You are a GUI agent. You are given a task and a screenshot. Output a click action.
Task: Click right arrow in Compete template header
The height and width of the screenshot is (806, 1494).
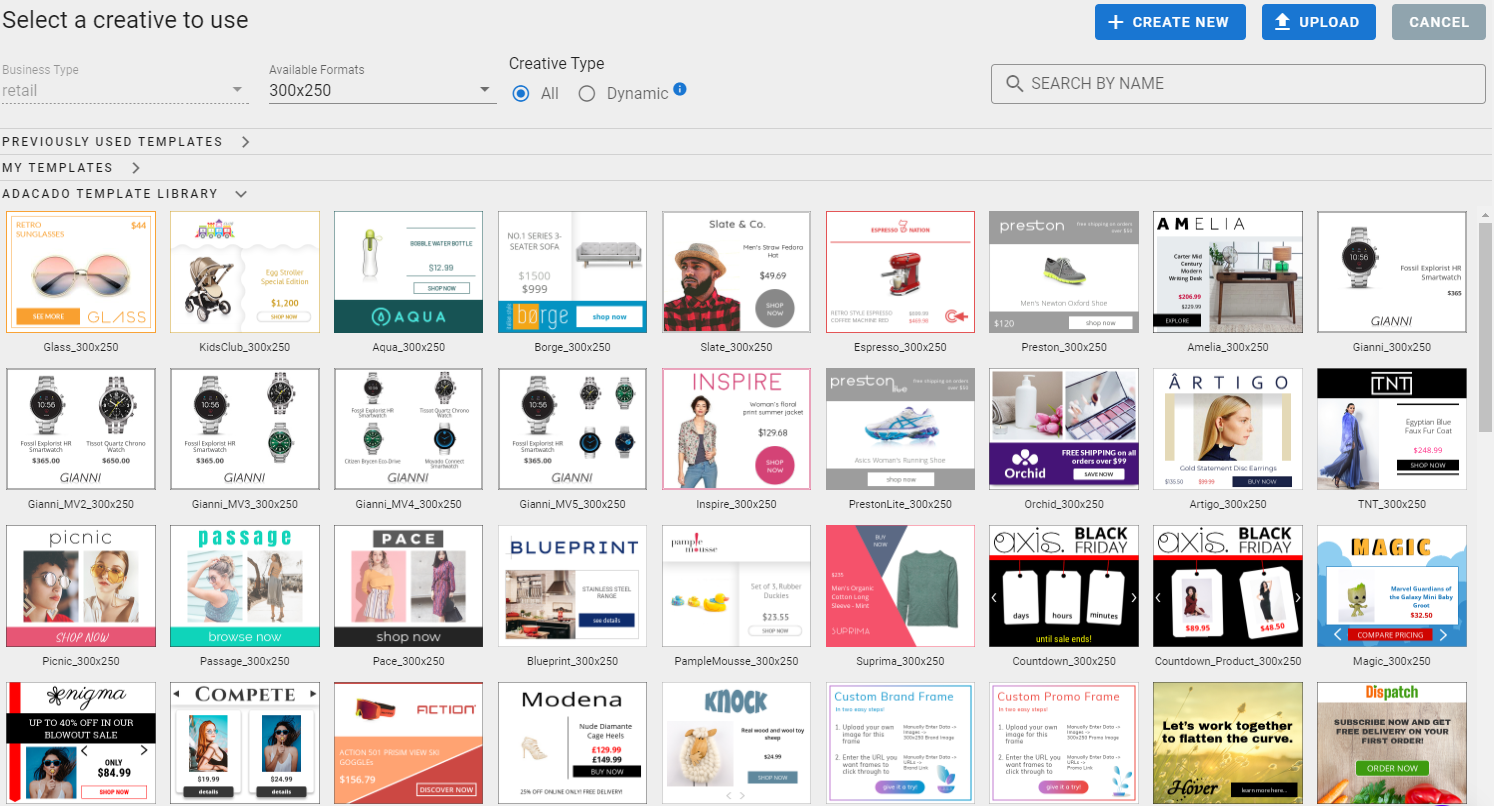tap(312, 693)
